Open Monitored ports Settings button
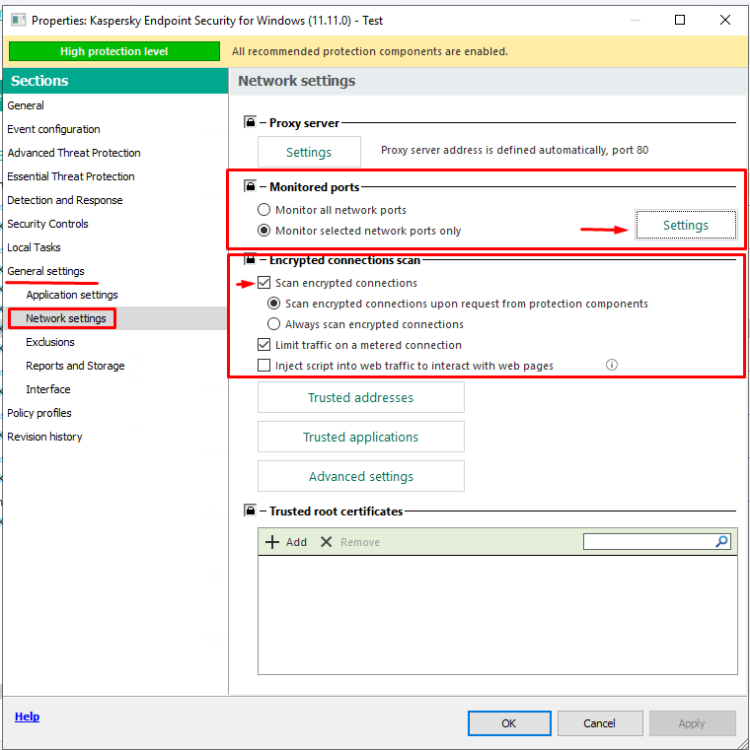 [x=685, y=225]
